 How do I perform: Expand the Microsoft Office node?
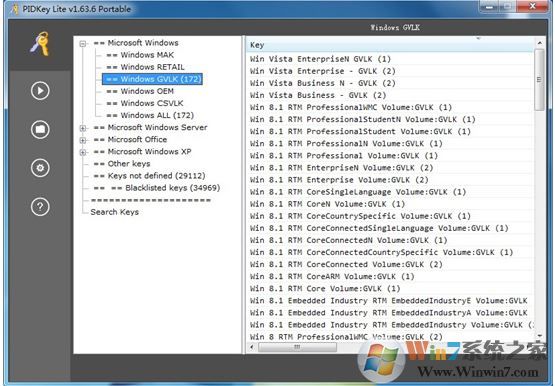tap(83, 140)
